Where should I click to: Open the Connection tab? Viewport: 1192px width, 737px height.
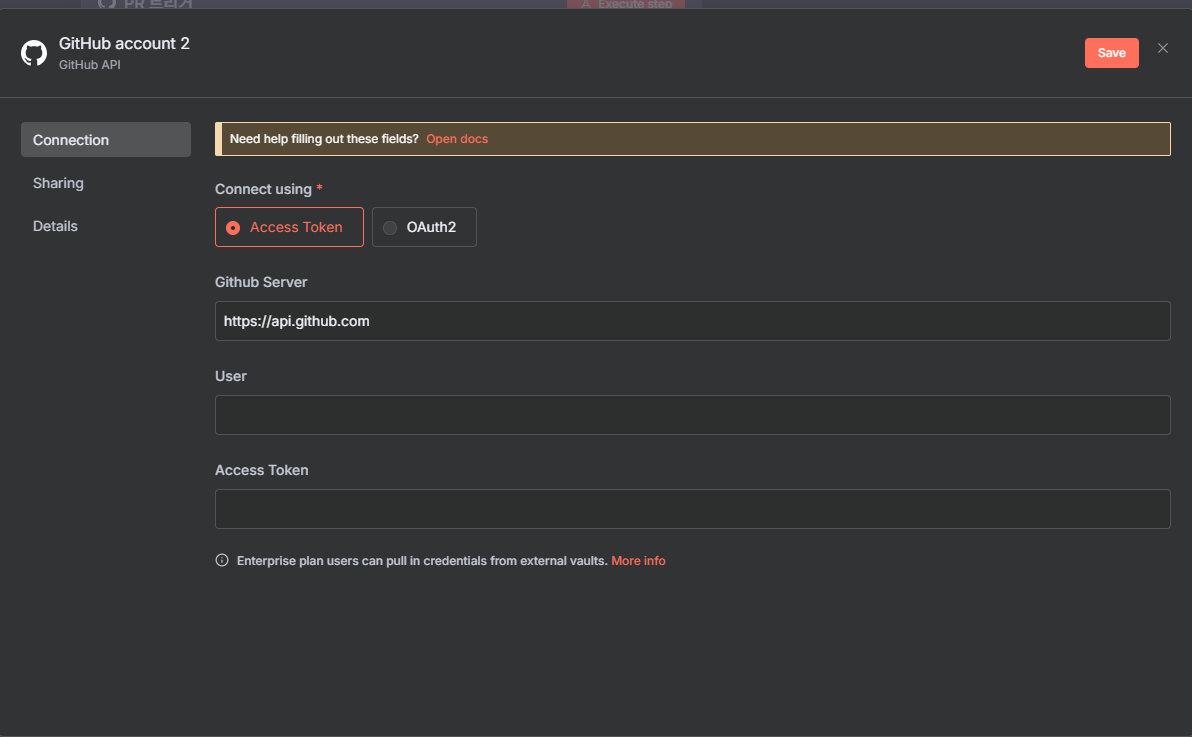106,140
